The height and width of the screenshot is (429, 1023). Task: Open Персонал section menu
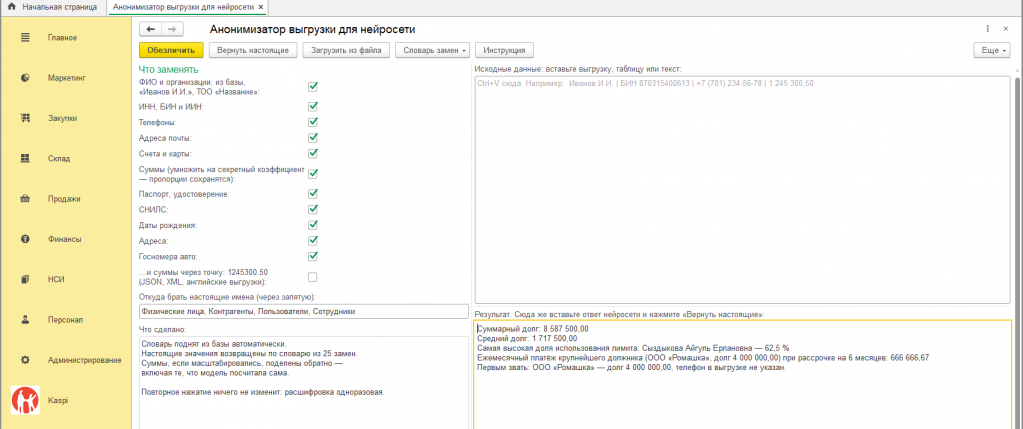click(x=65, y=320)
